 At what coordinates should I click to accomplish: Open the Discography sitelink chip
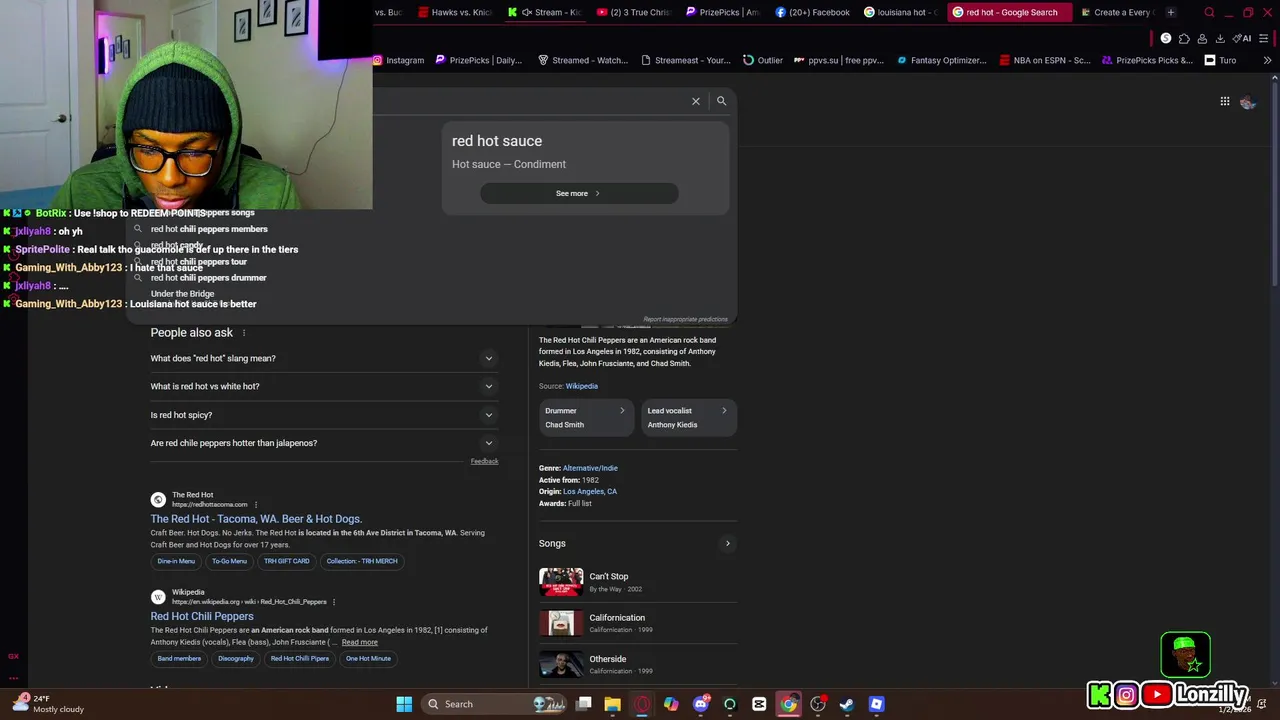tap(236, 659)
